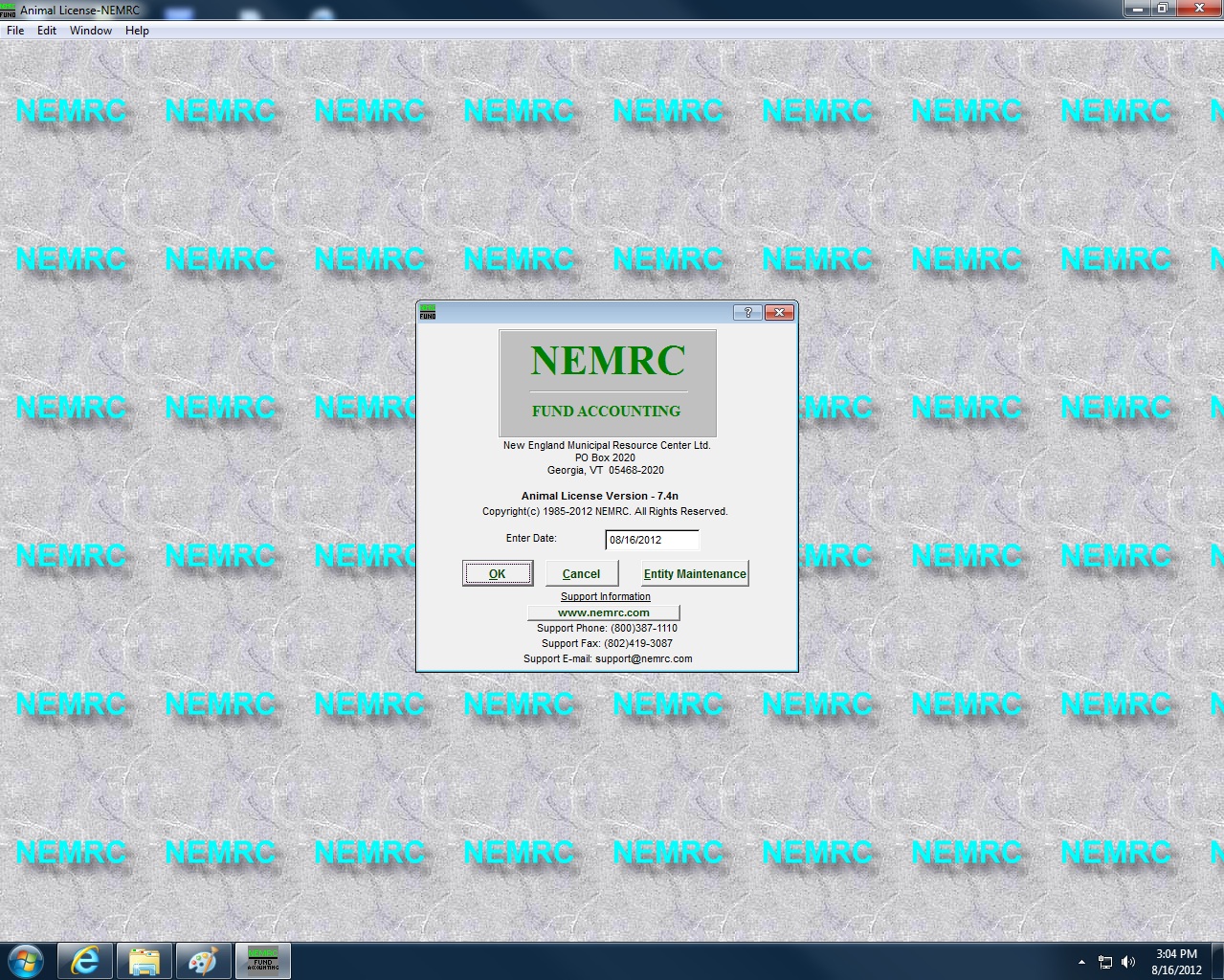1224x980 pixels.
Task: Click the Animal License app title icon
Action: (x=8, y=11)
